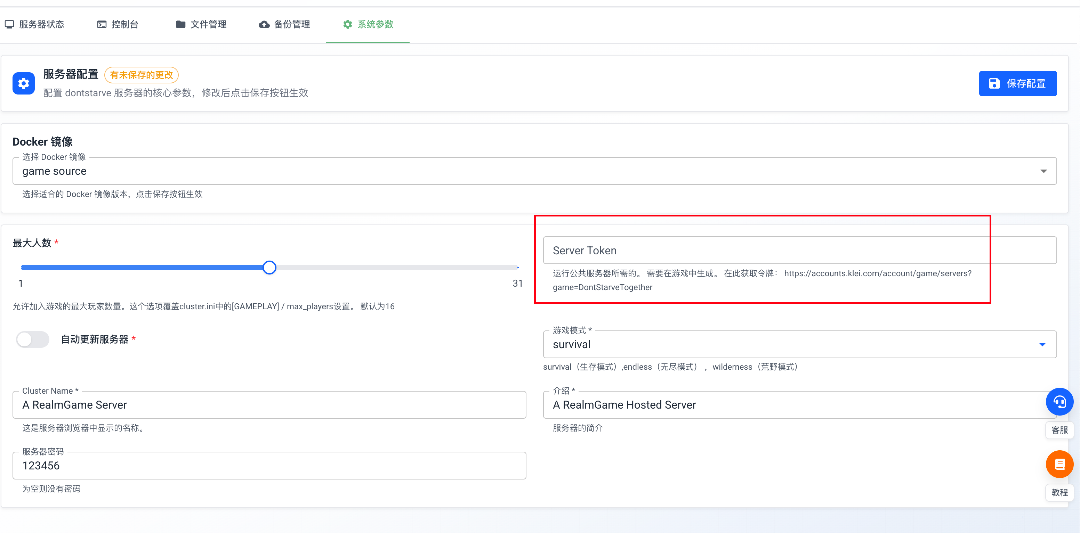Click the Cluster Name text field
Viewport: 1080px width, 533px height.
[x=270, y=405]
